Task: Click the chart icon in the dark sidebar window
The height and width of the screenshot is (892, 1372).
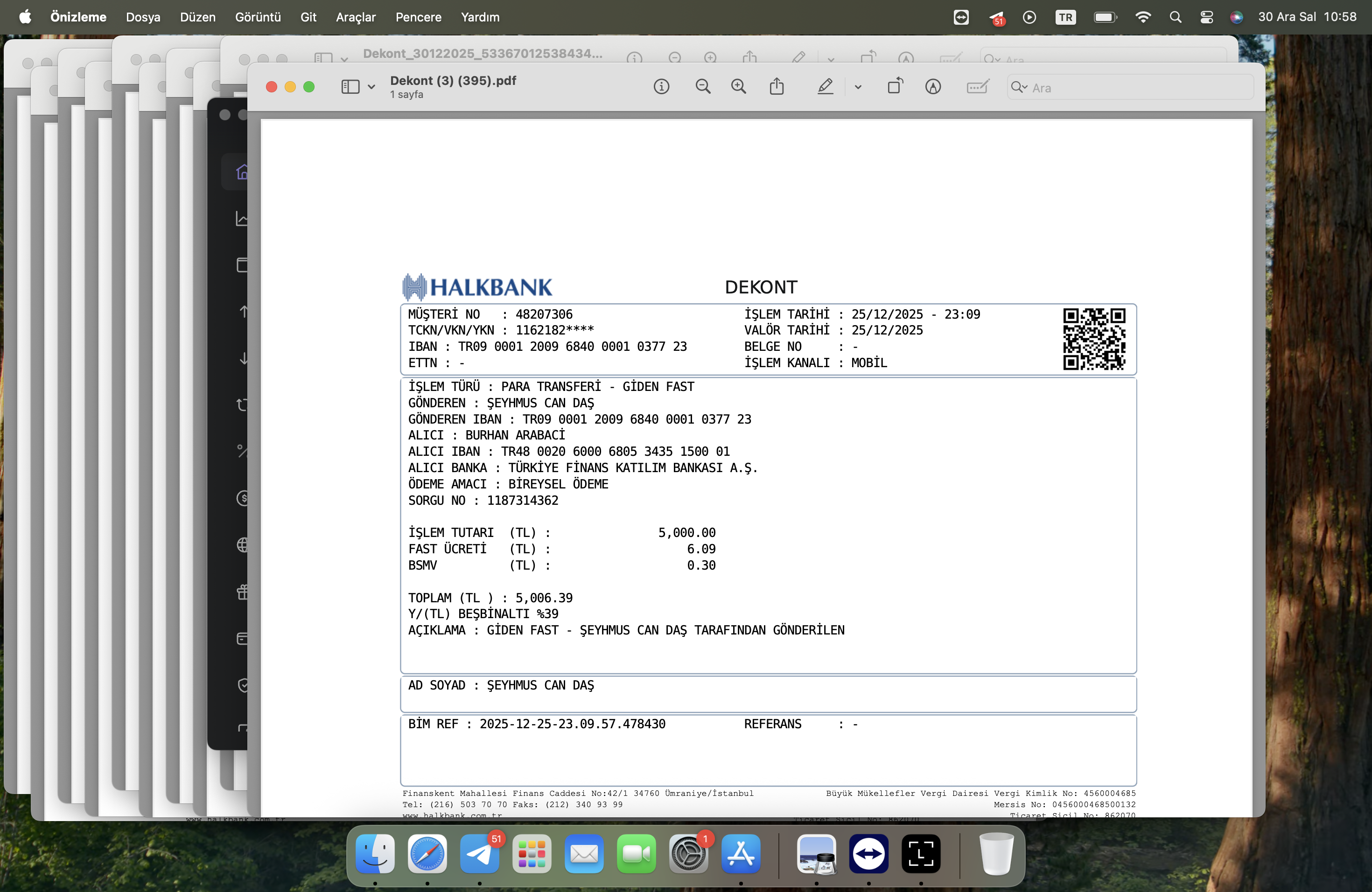Action: (x=242, y=218)
